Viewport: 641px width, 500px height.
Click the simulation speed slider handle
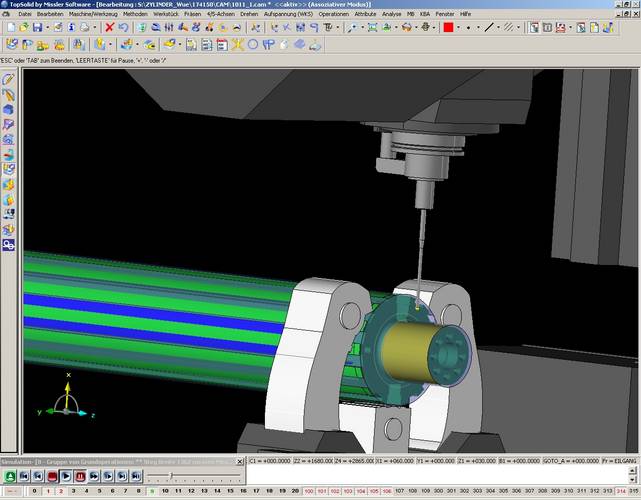171,475
